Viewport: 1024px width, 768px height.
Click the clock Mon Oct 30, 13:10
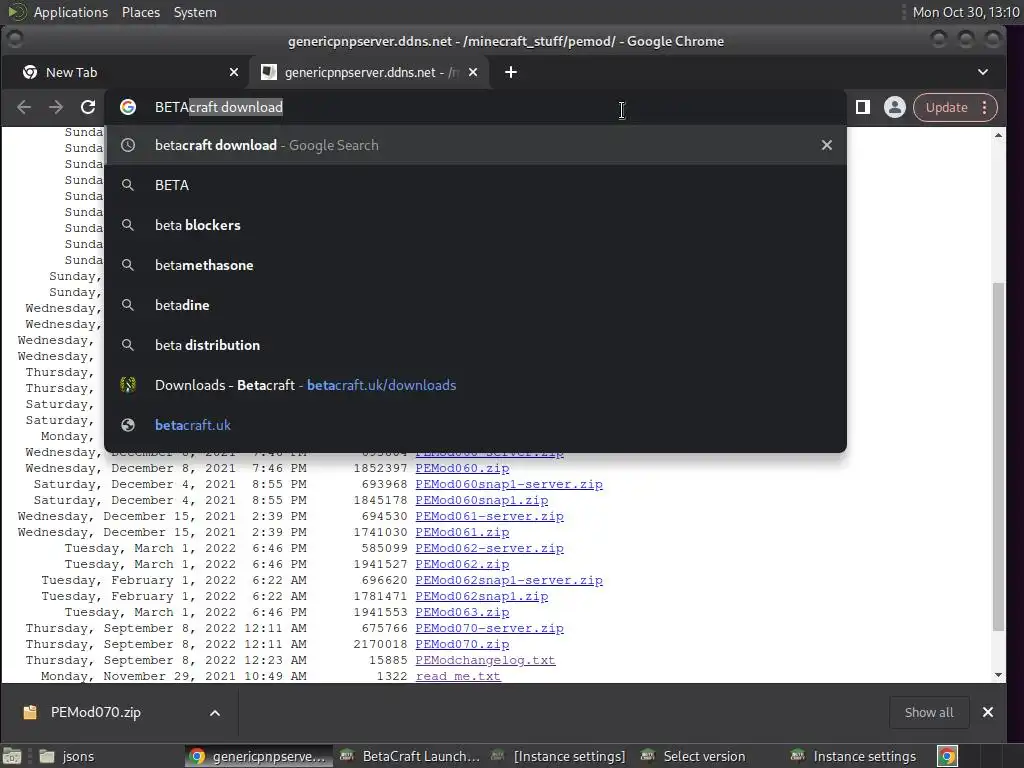pos(966,12)
